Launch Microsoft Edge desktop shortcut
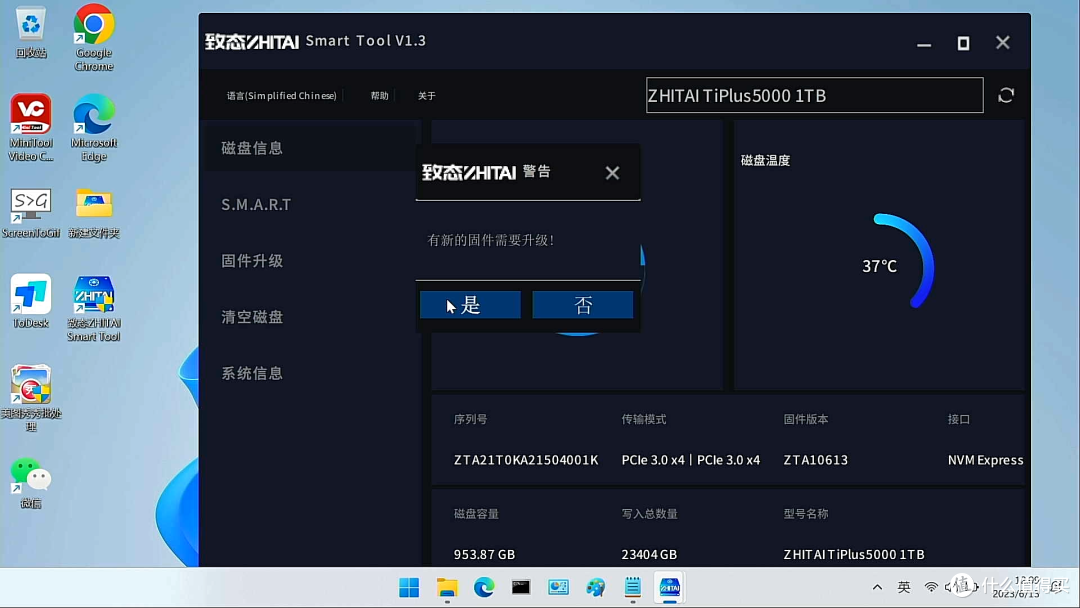Screen dimensions: 1080x608 (94, 128)
